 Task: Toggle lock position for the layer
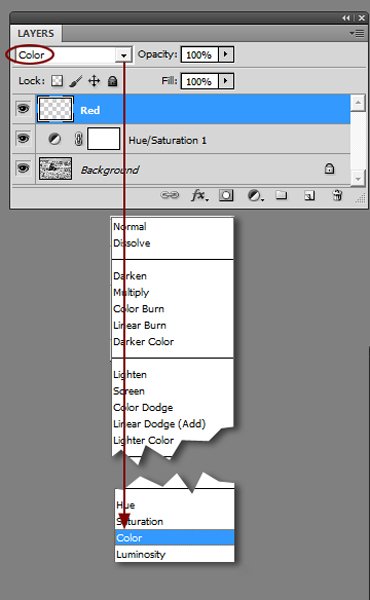click(x=94, y=81)
